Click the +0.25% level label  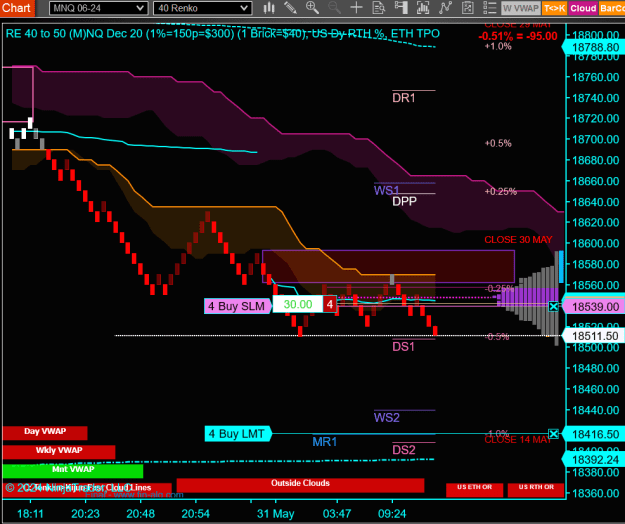501,192
